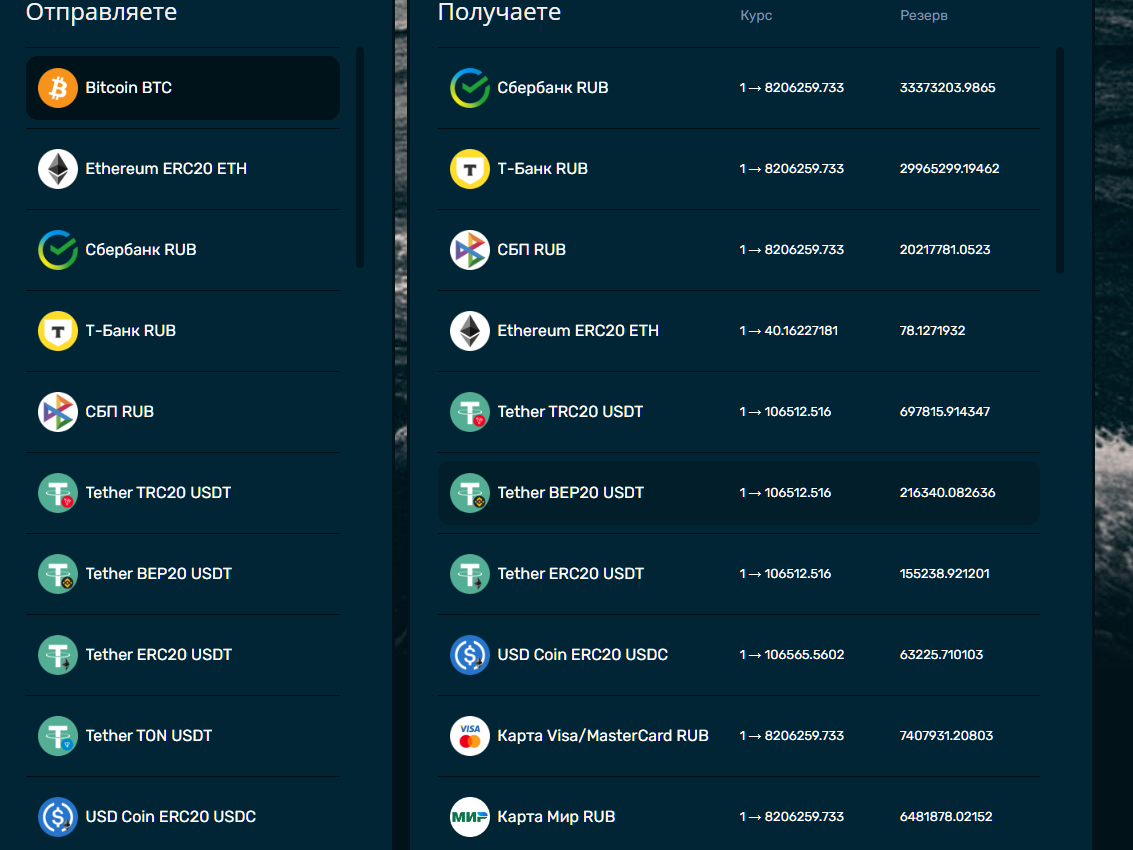
Task: Click the Visa/MasterCard card icon
Action: point(469,736)
